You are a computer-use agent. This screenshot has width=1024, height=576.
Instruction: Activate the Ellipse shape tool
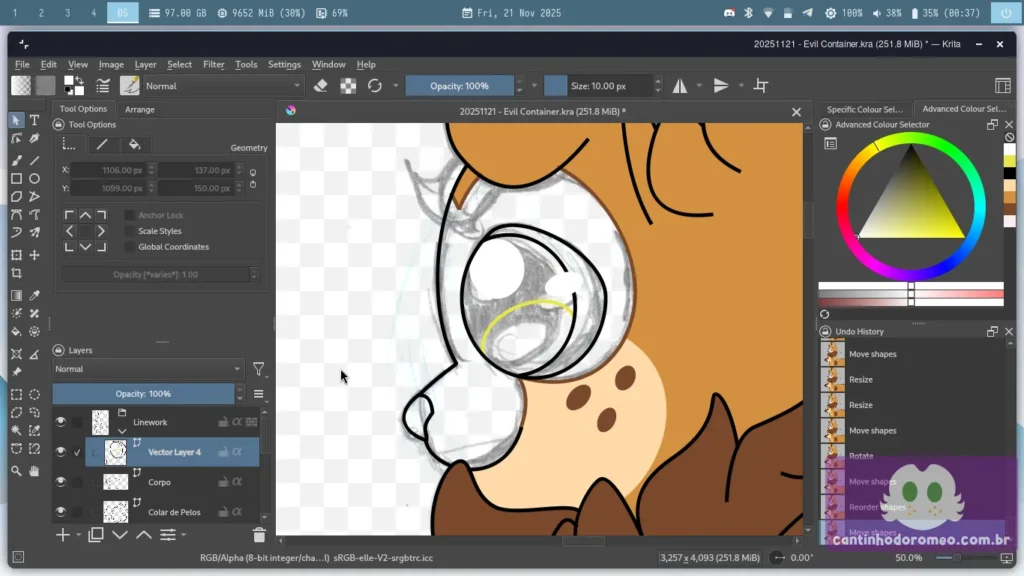click(34, 179)
